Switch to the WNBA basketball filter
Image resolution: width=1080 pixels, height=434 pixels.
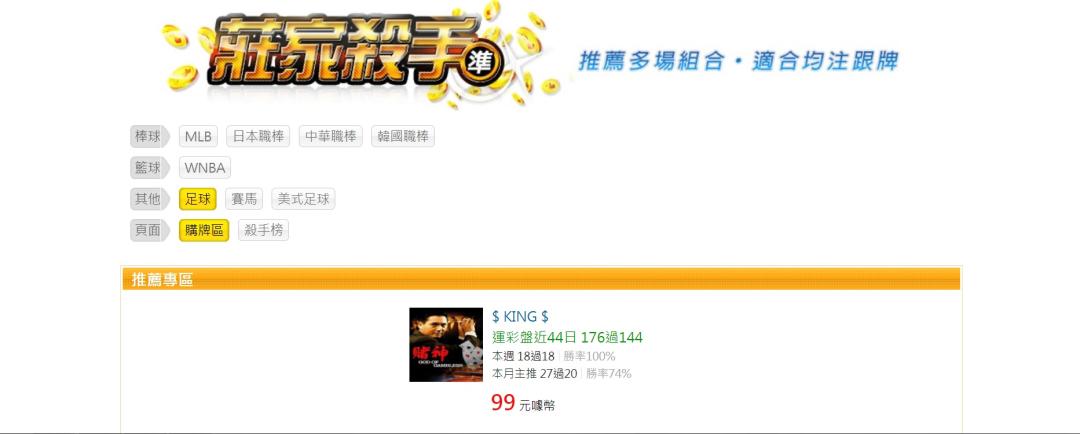click(205, 168)
